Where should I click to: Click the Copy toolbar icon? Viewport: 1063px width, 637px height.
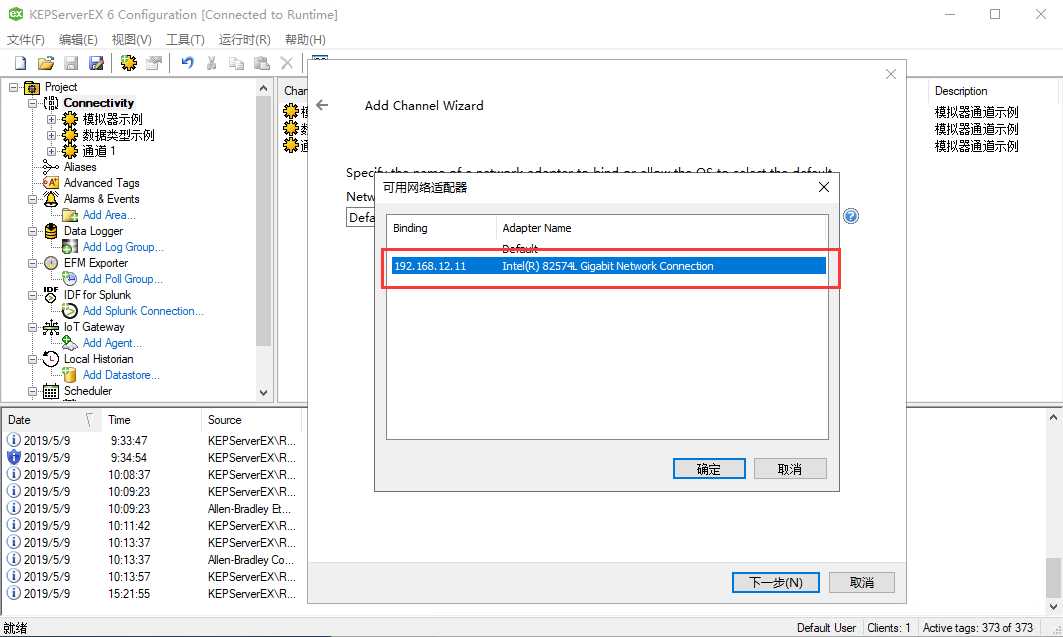click(x=236, y=63)
